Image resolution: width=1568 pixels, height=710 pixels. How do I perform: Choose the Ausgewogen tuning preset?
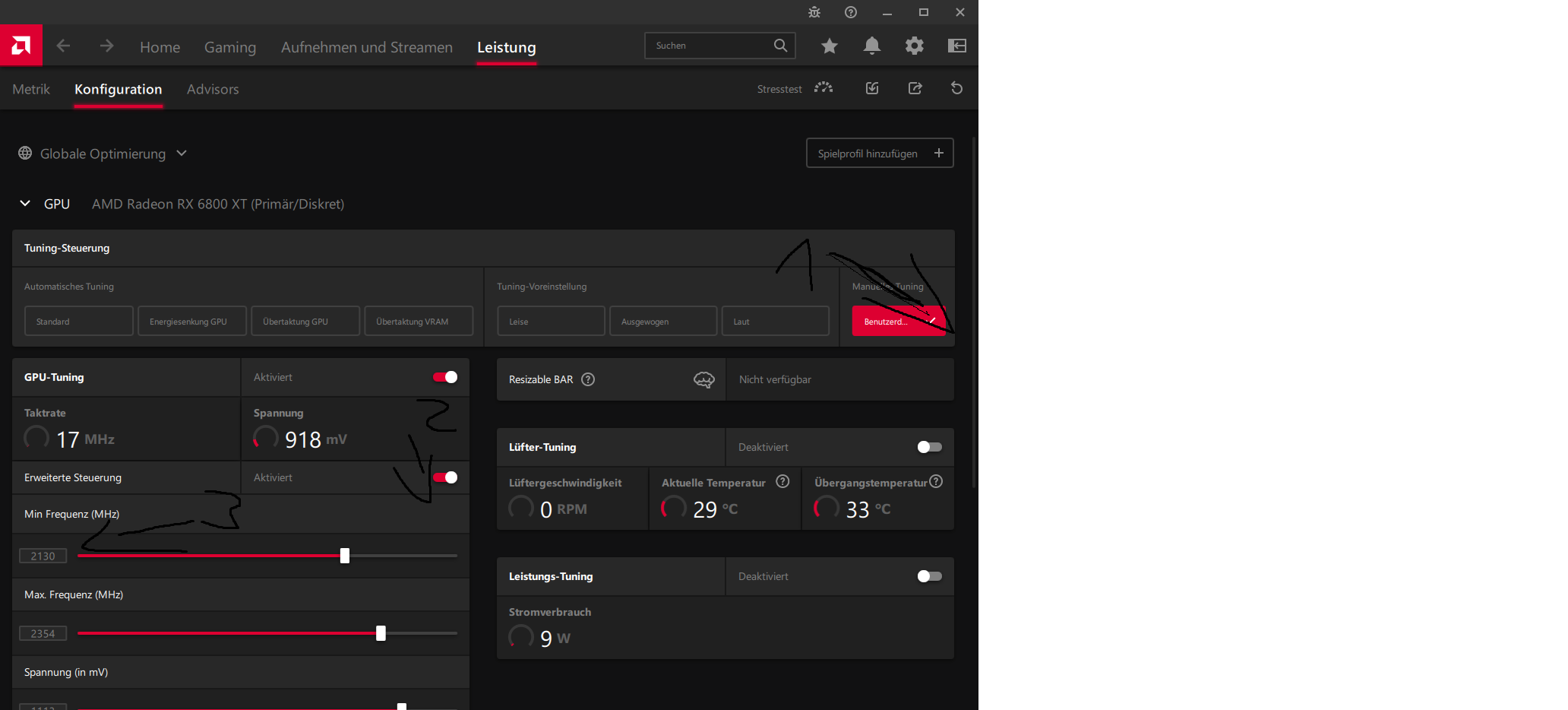coord(663,321)
